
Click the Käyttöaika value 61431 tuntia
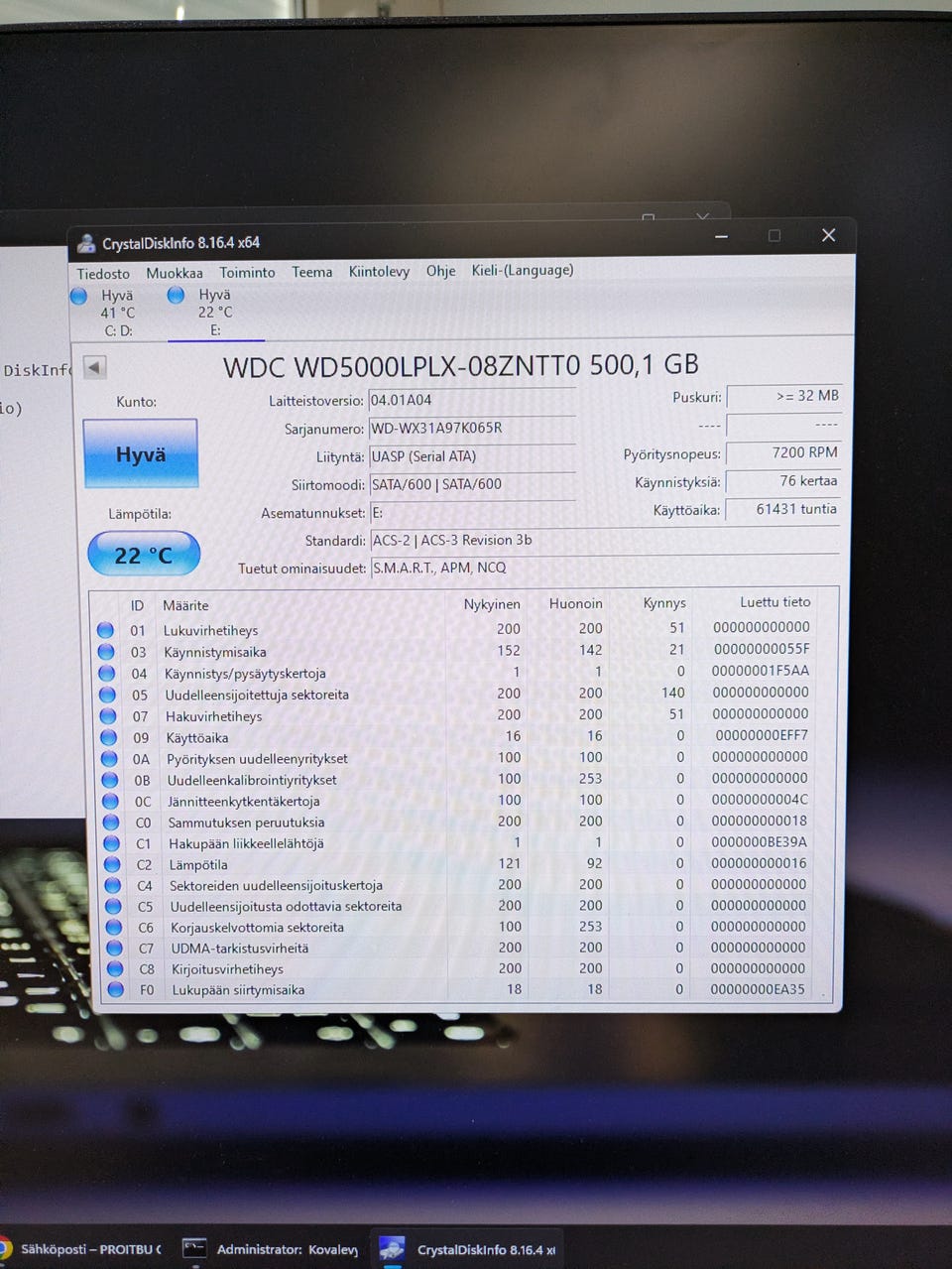(x=783, y=509)
